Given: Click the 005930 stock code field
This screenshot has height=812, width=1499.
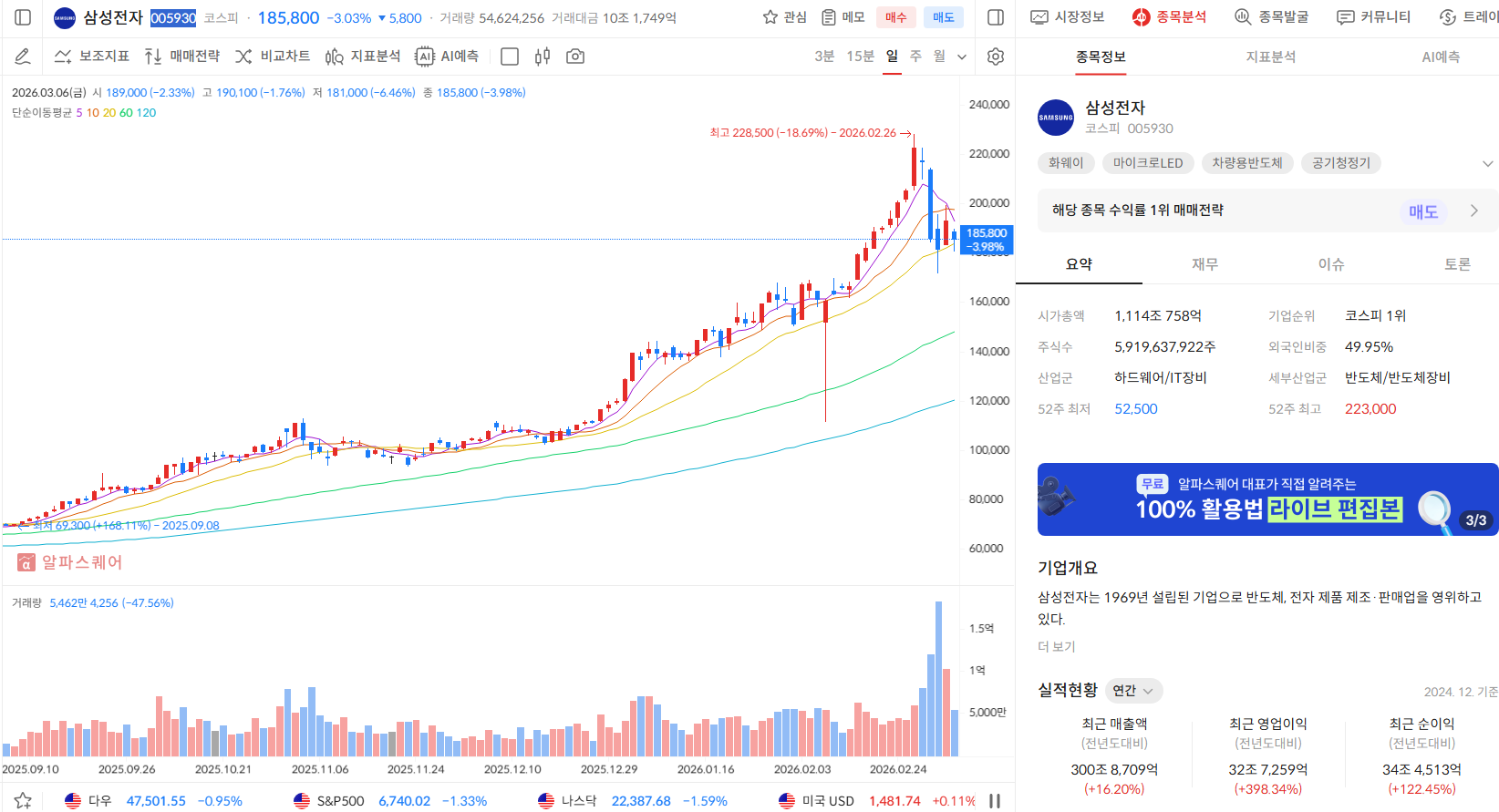Looking at the screenshot, I should [173, 18].
